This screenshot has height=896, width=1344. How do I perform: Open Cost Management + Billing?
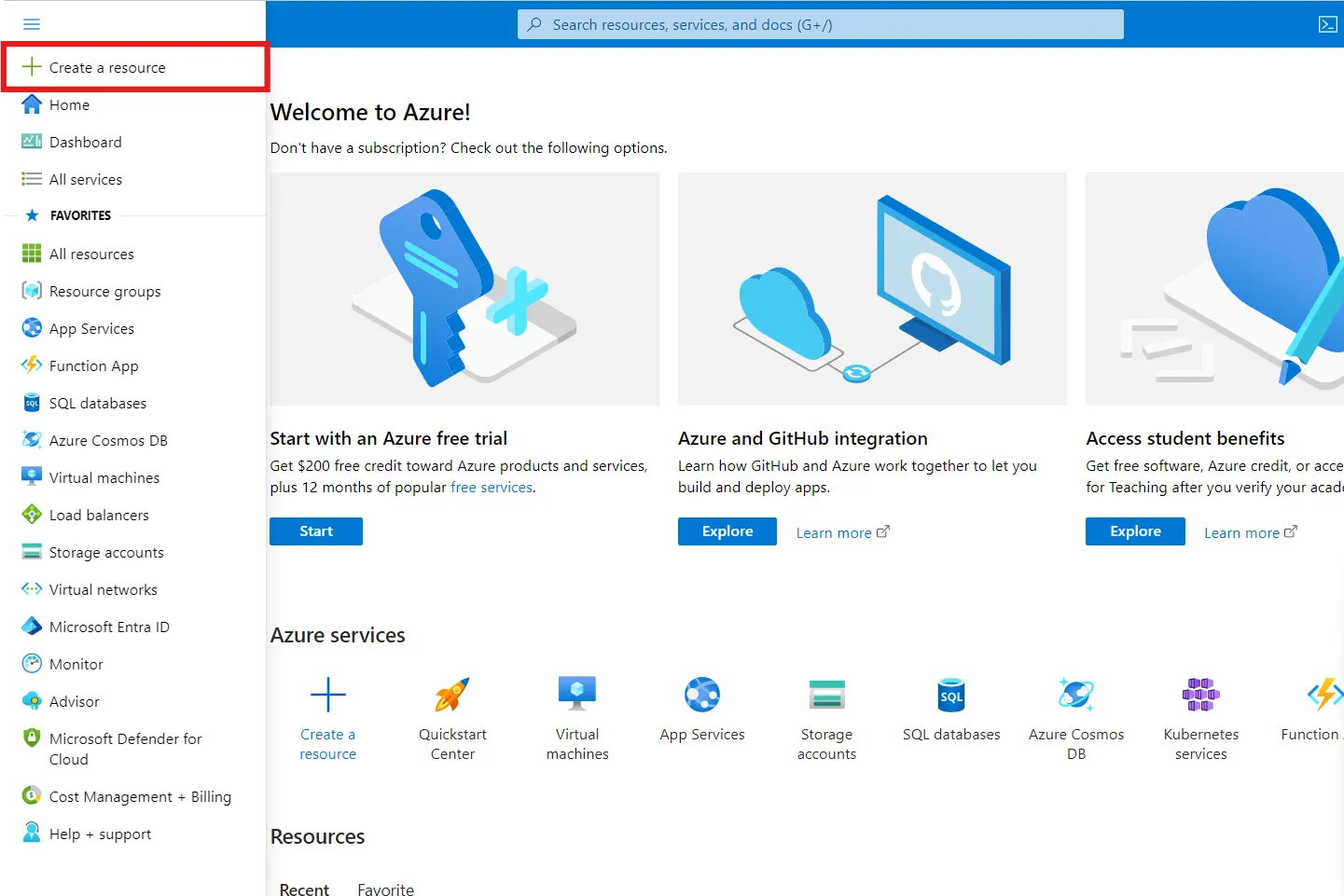point(140,796)
